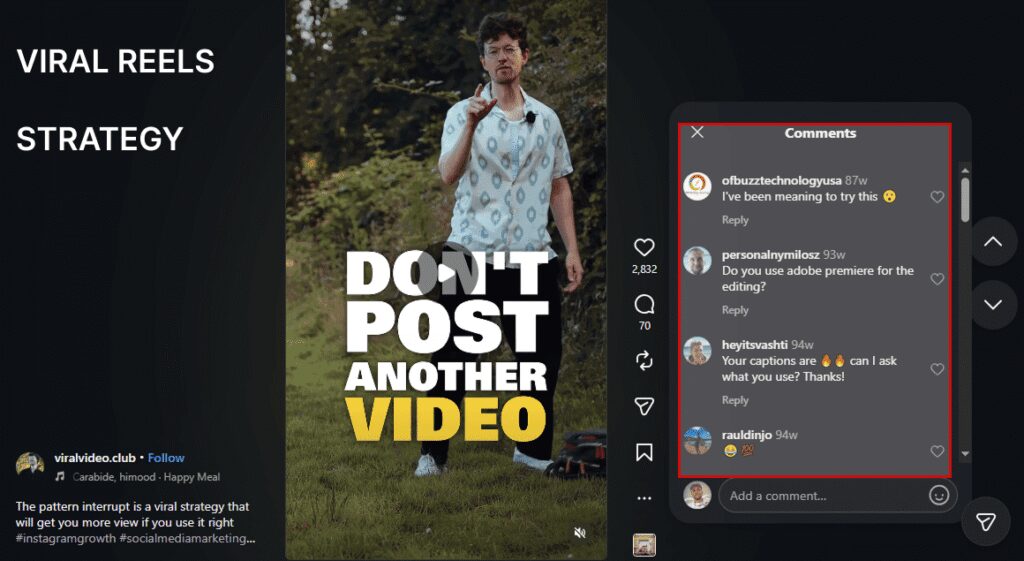The width and height of the screenshot is (1024, 561).
Task: Like heyitsvashti's comment
Action: pyautogui.click(x=937, y=369)
